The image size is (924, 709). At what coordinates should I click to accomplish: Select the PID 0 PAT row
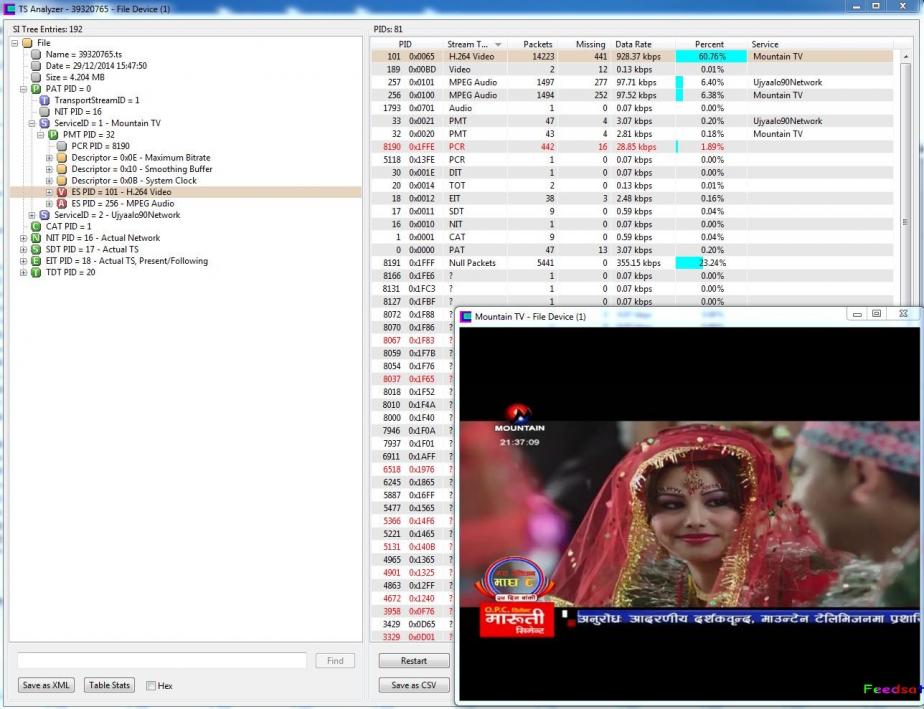pyautogui.click(x=632, y=250)
